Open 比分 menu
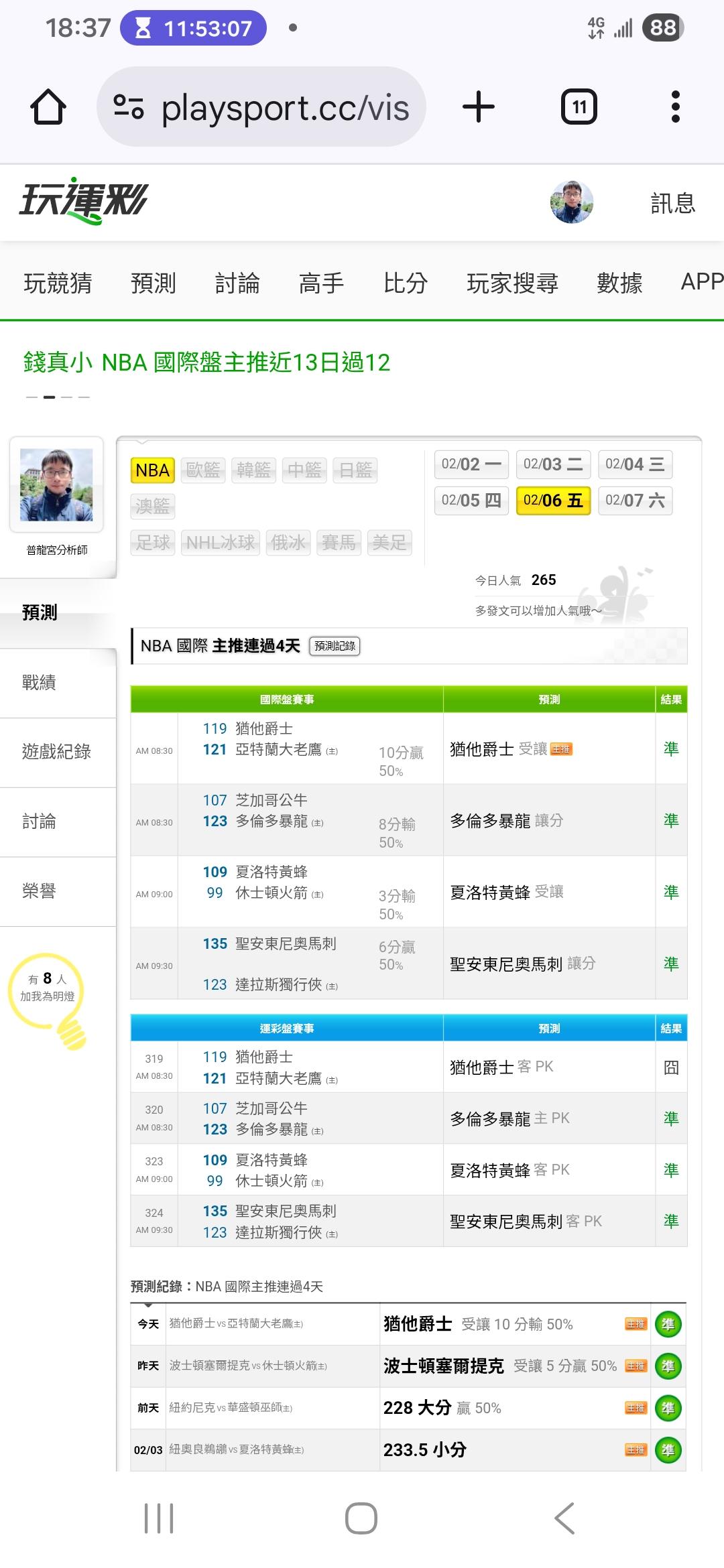 point(405,283)
